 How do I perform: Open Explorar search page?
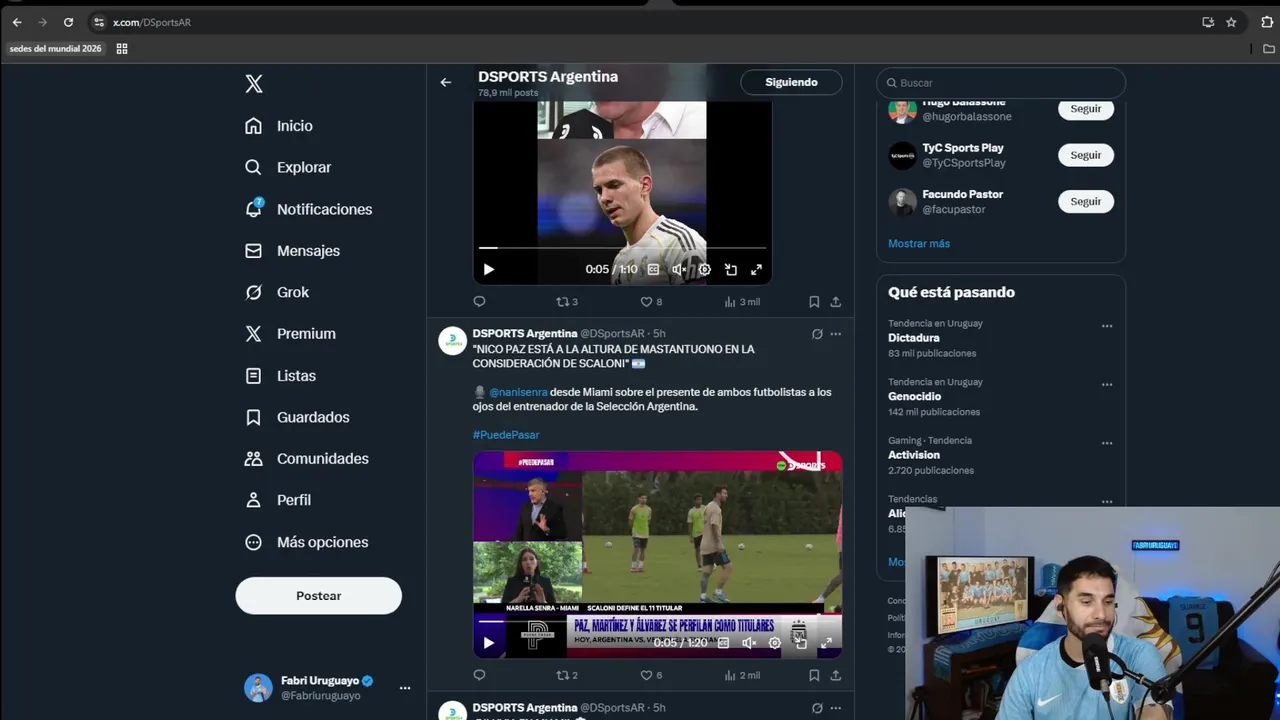(289, 167)
